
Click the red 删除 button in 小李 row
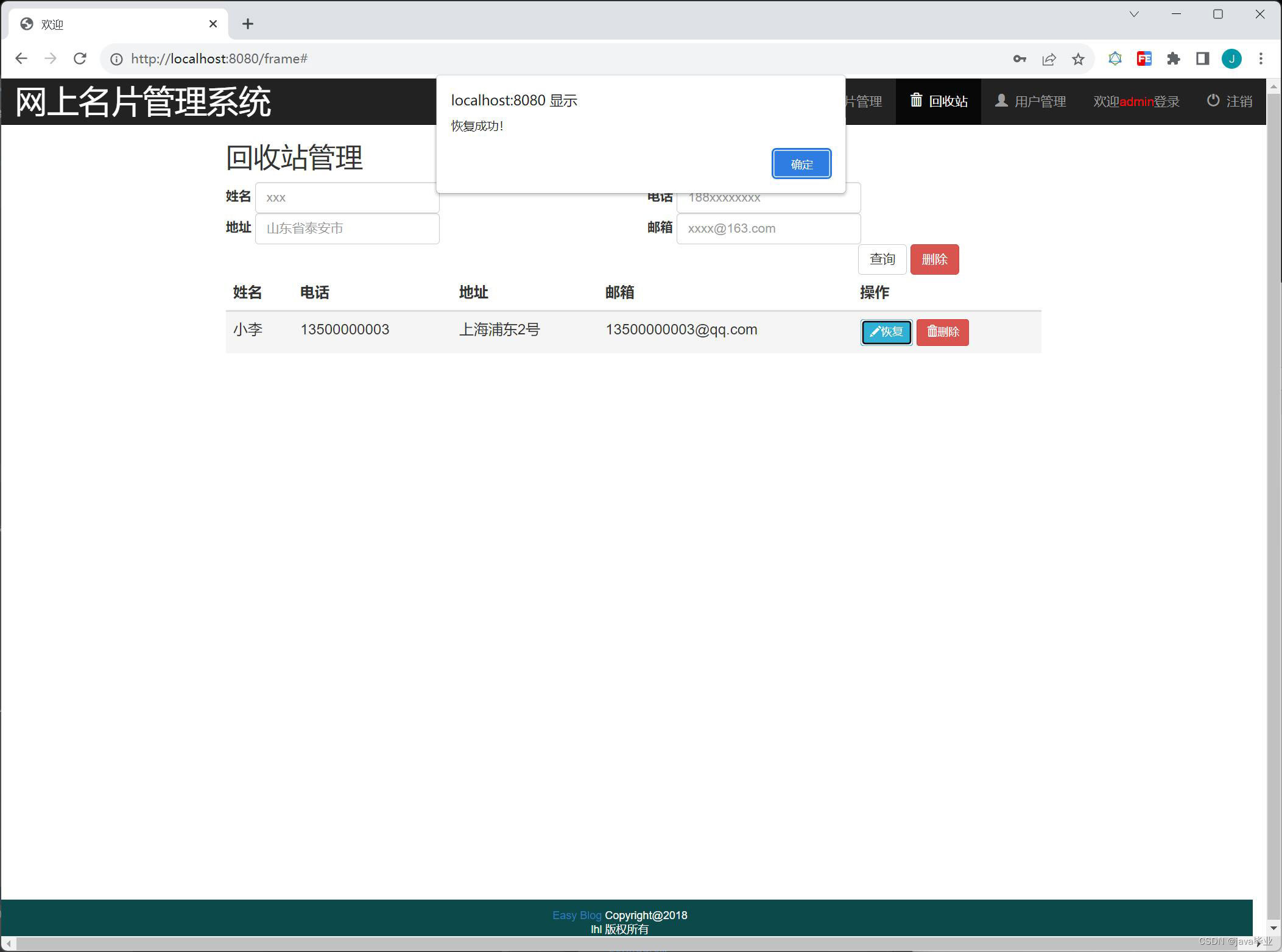click(x=942, y=332)
